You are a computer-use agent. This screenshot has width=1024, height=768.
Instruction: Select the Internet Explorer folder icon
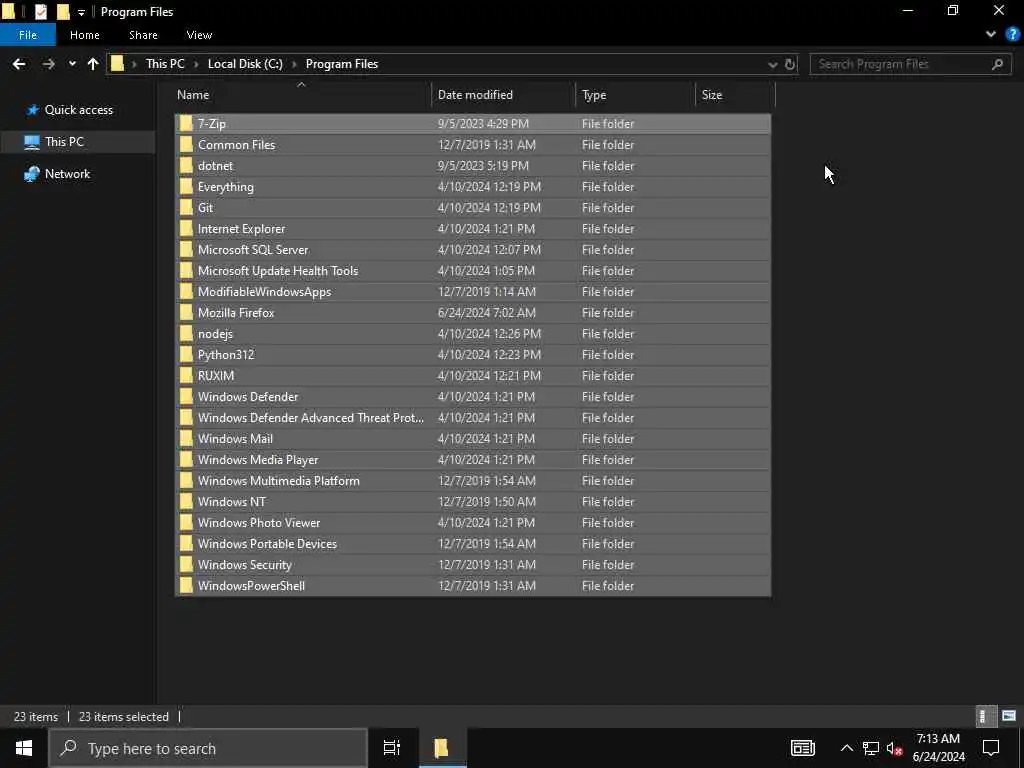click(x=186, y=229)
